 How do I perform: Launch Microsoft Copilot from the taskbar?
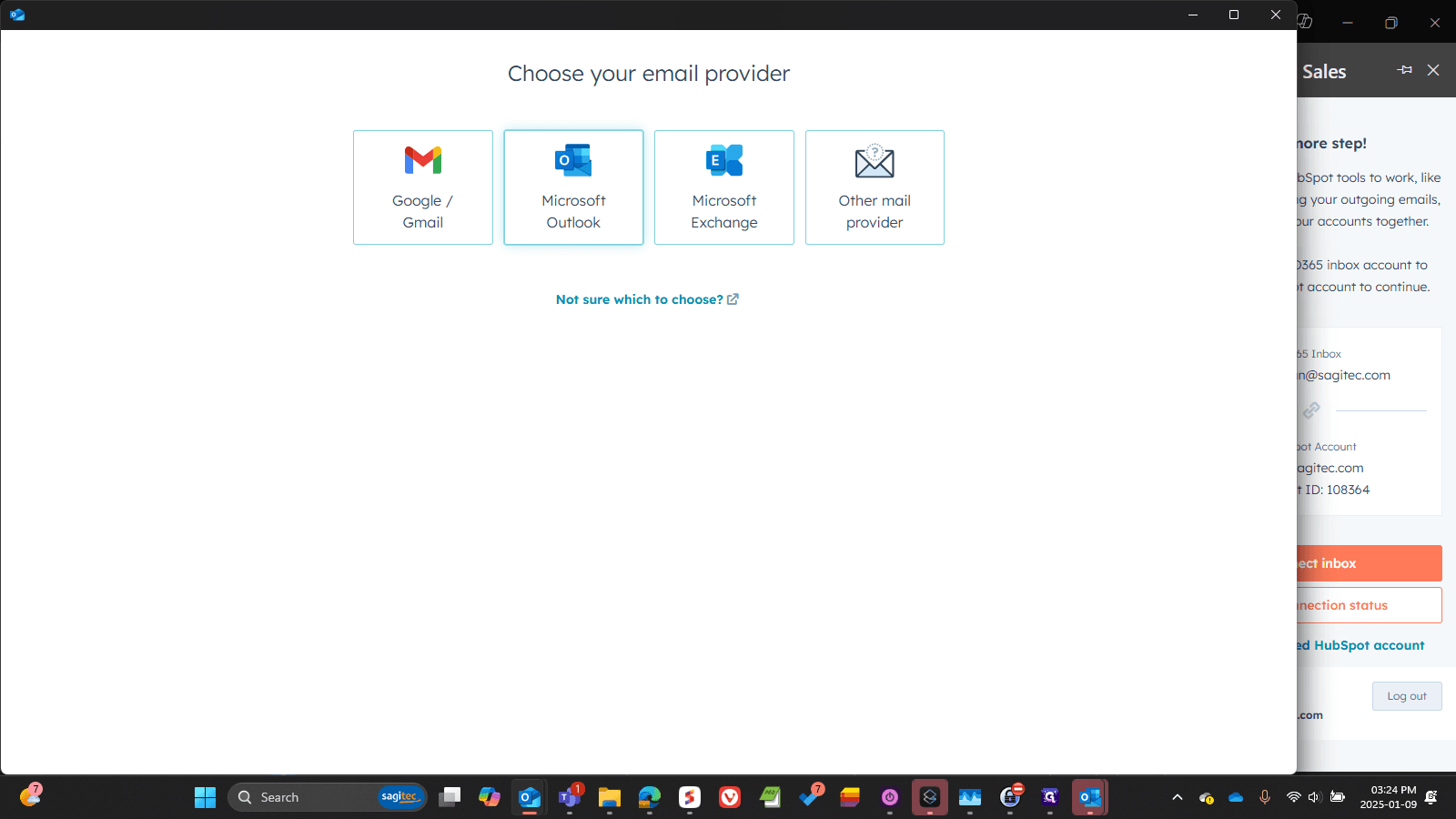(490, 797)
